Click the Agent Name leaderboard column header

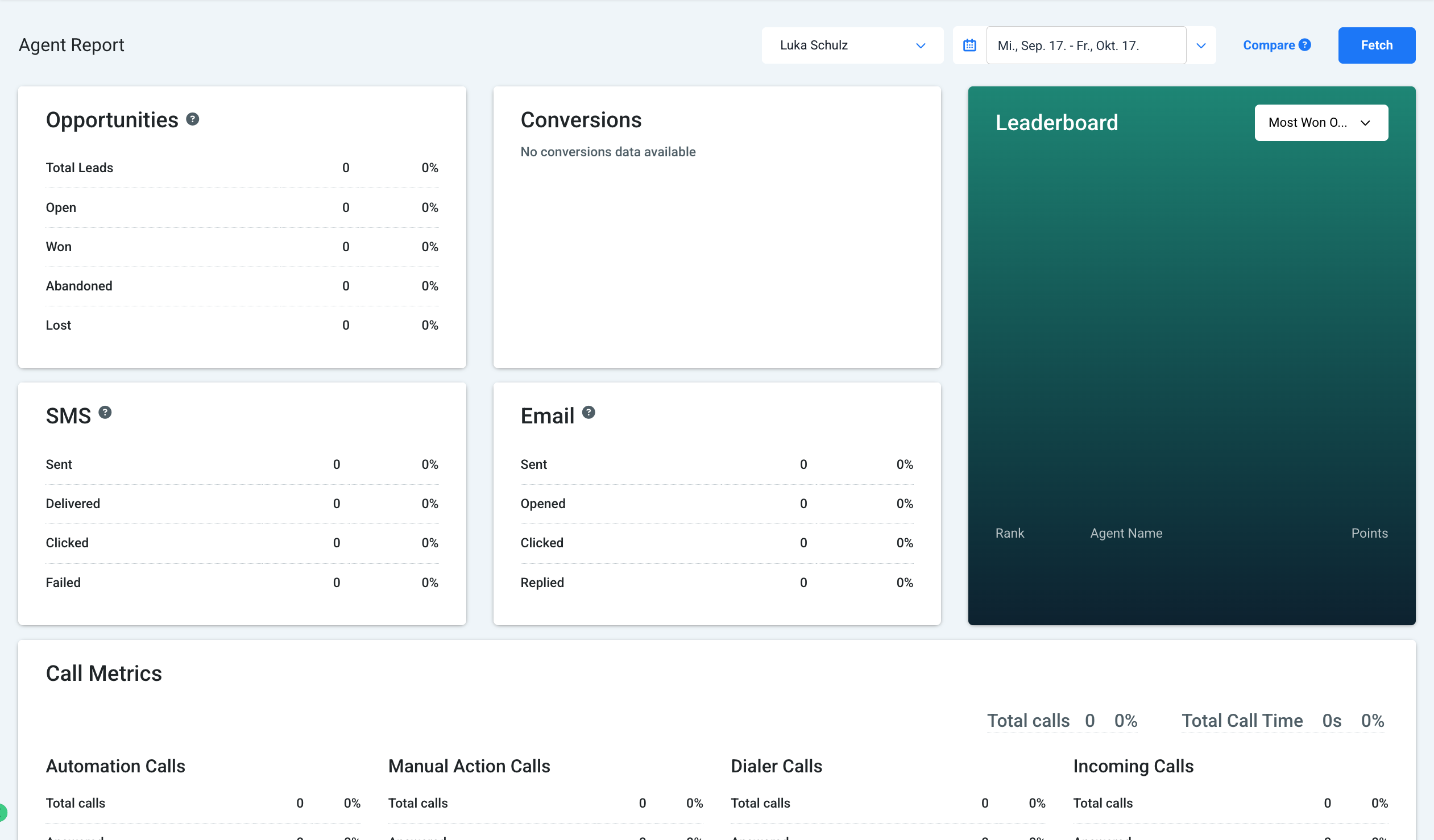tap(1126, 534)
